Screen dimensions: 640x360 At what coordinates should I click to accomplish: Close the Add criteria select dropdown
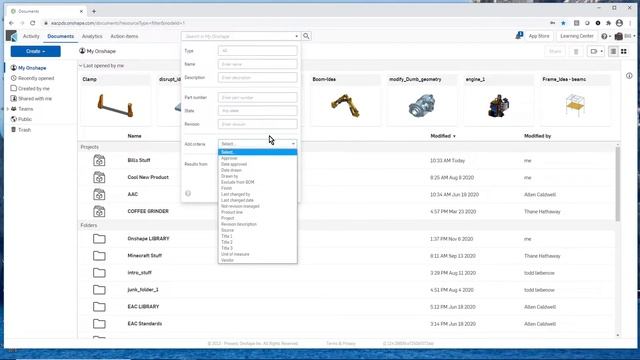[x=258, y=144]
